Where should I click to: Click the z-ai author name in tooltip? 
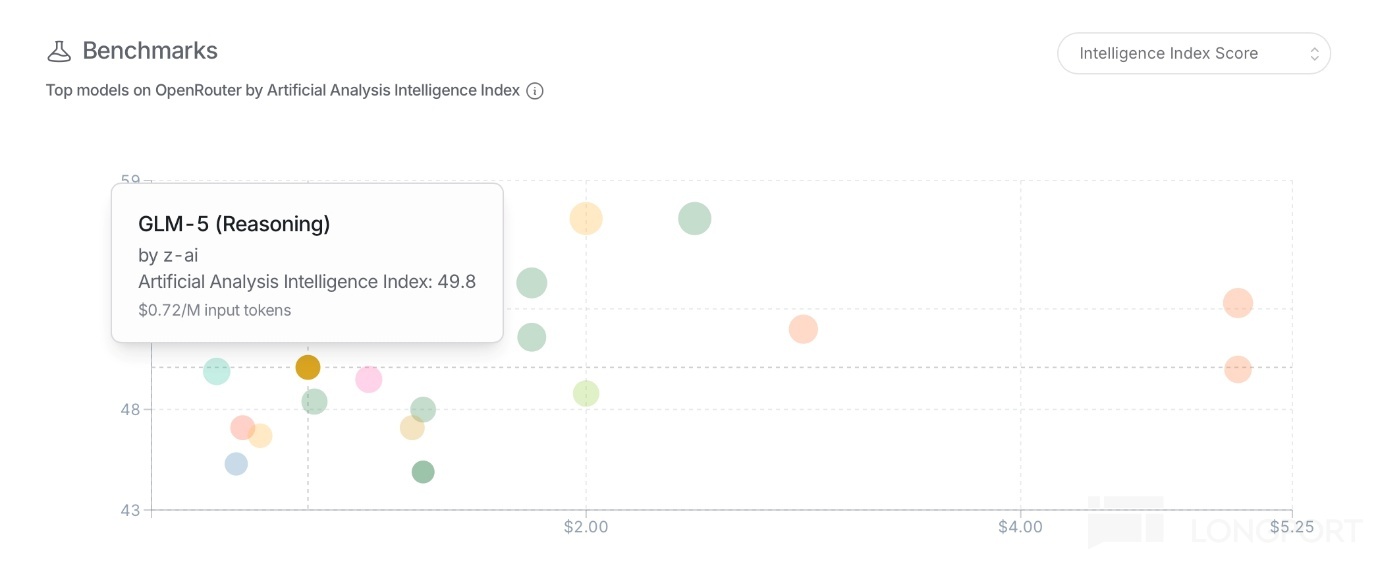pyautogui.click(x=180, y=255)
